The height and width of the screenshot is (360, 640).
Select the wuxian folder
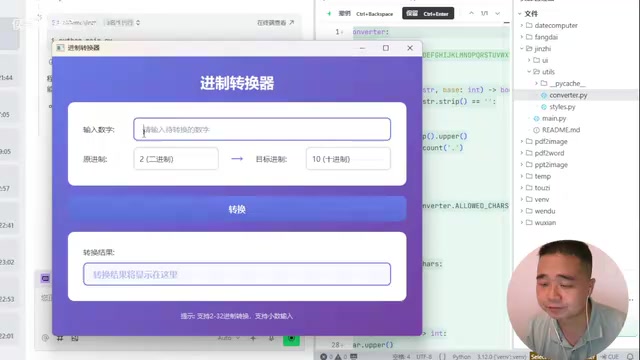(545, 223)
